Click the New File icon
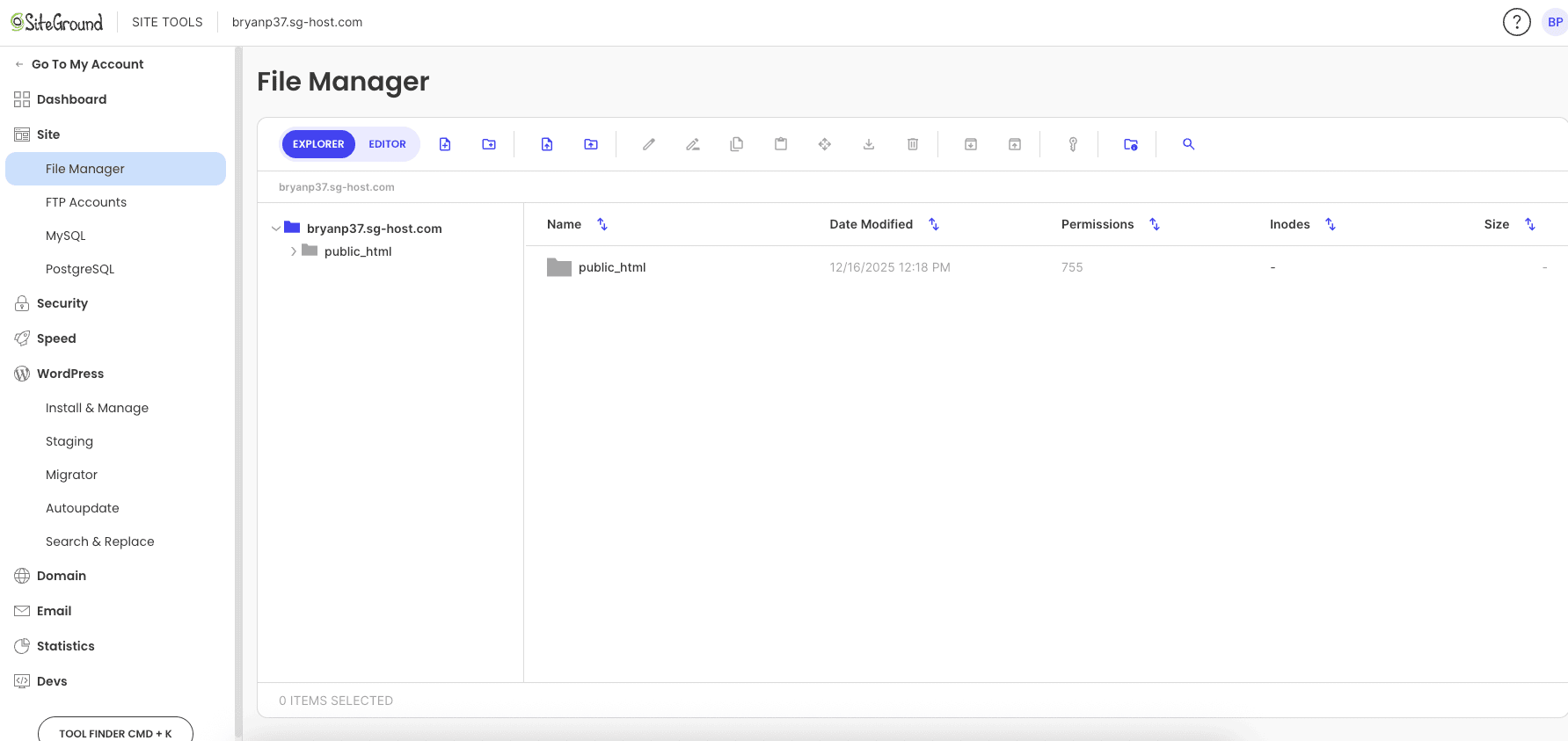The image size is (1568, 741). (x=445, y=144)
